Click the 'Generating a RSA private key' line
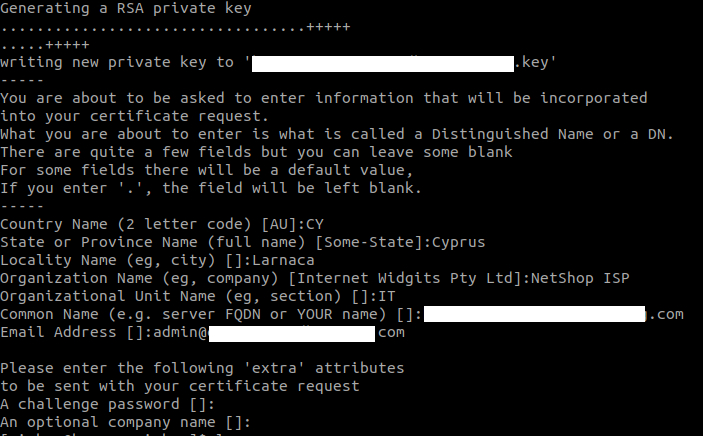The width and height of the screenshot is (703, 436). tap(126, 9)
